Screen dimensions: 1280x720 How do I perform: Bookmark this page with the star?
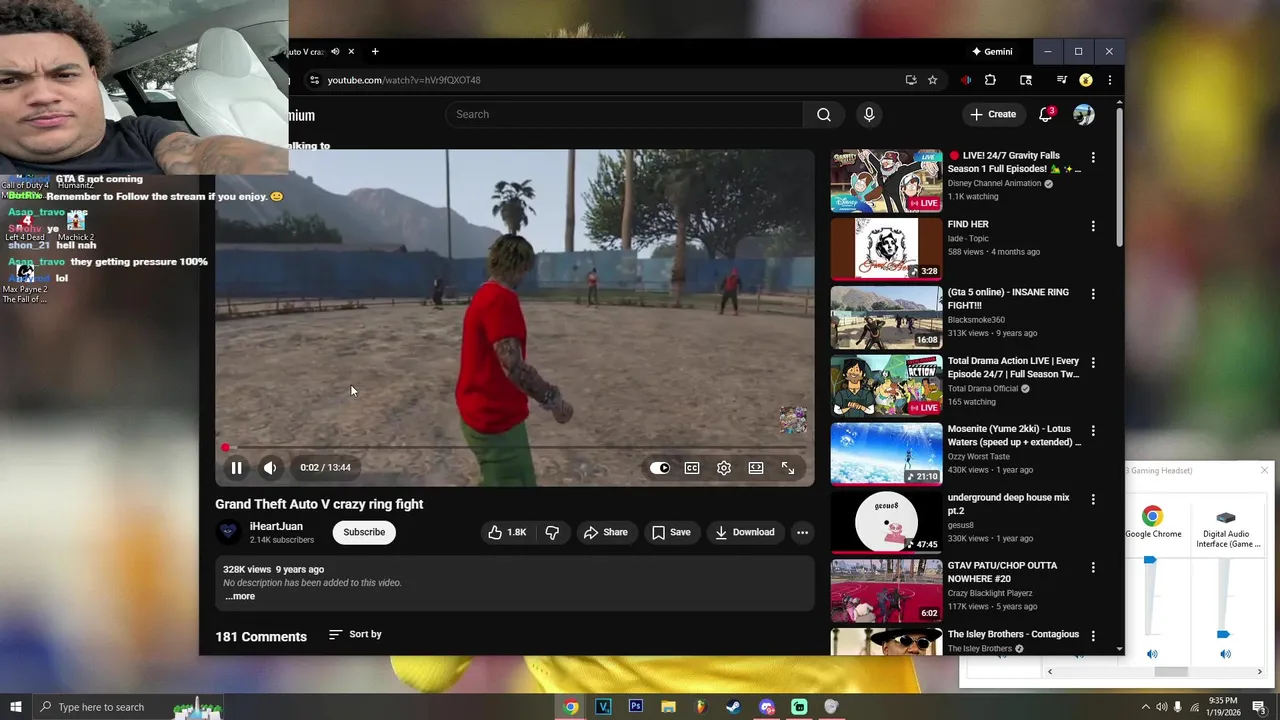[932, 80]
